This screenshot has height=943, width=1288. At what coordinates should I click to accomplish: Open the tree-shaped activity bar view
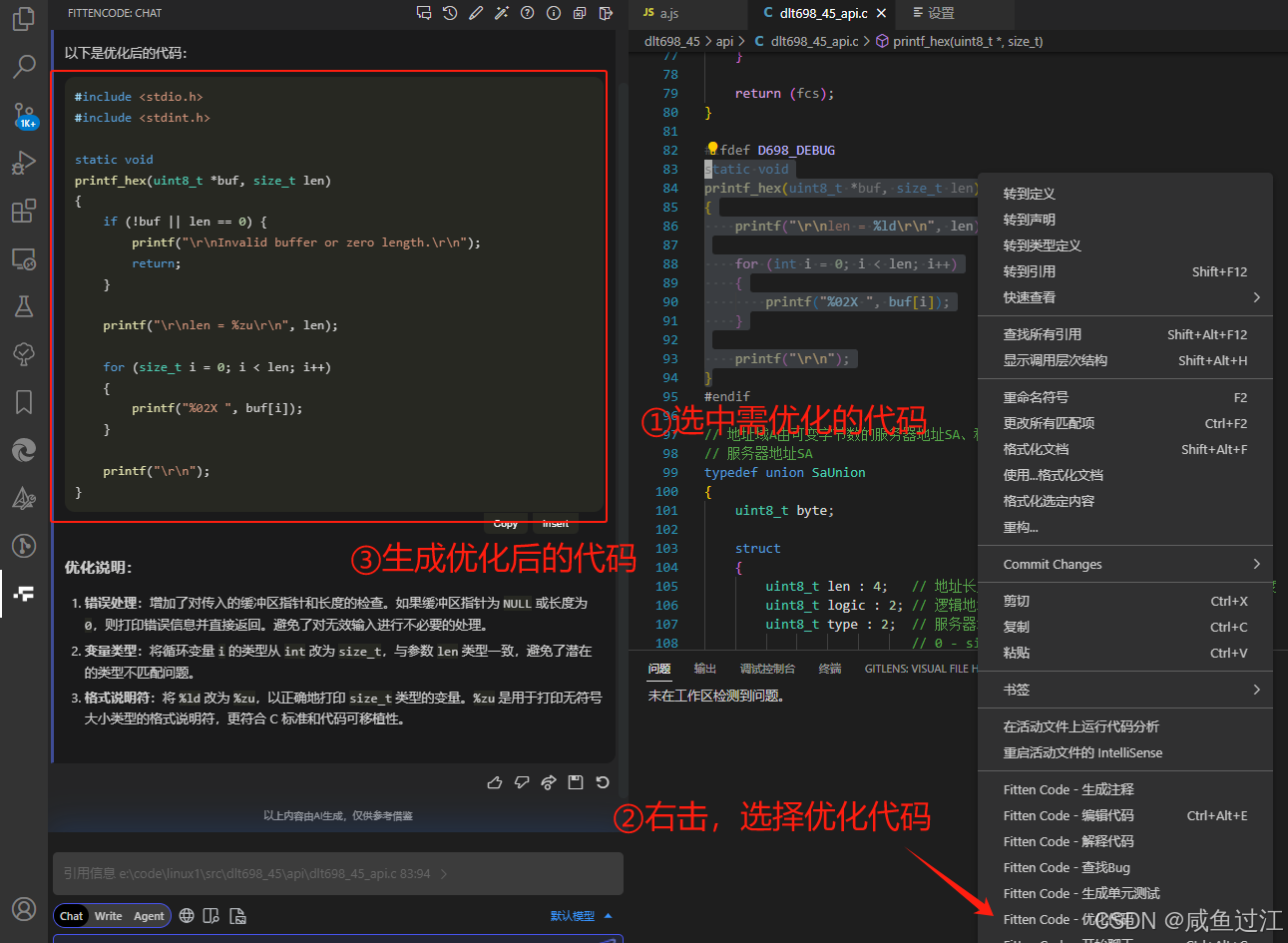24,354
